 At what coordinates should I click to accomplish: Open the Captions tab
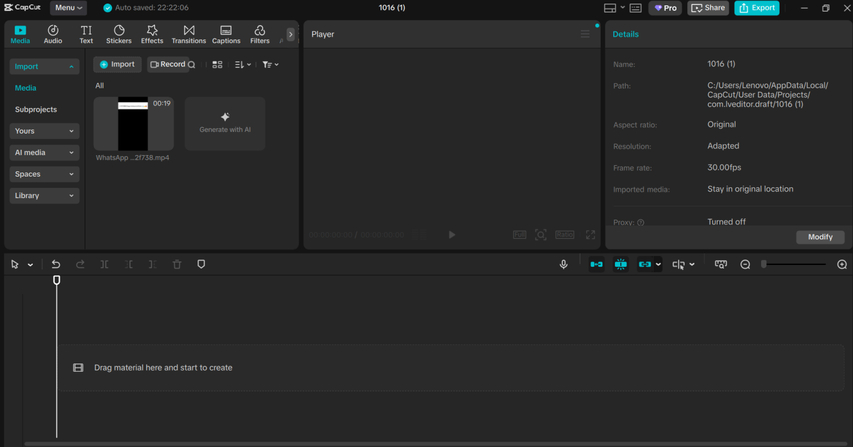tap(226, 34)
